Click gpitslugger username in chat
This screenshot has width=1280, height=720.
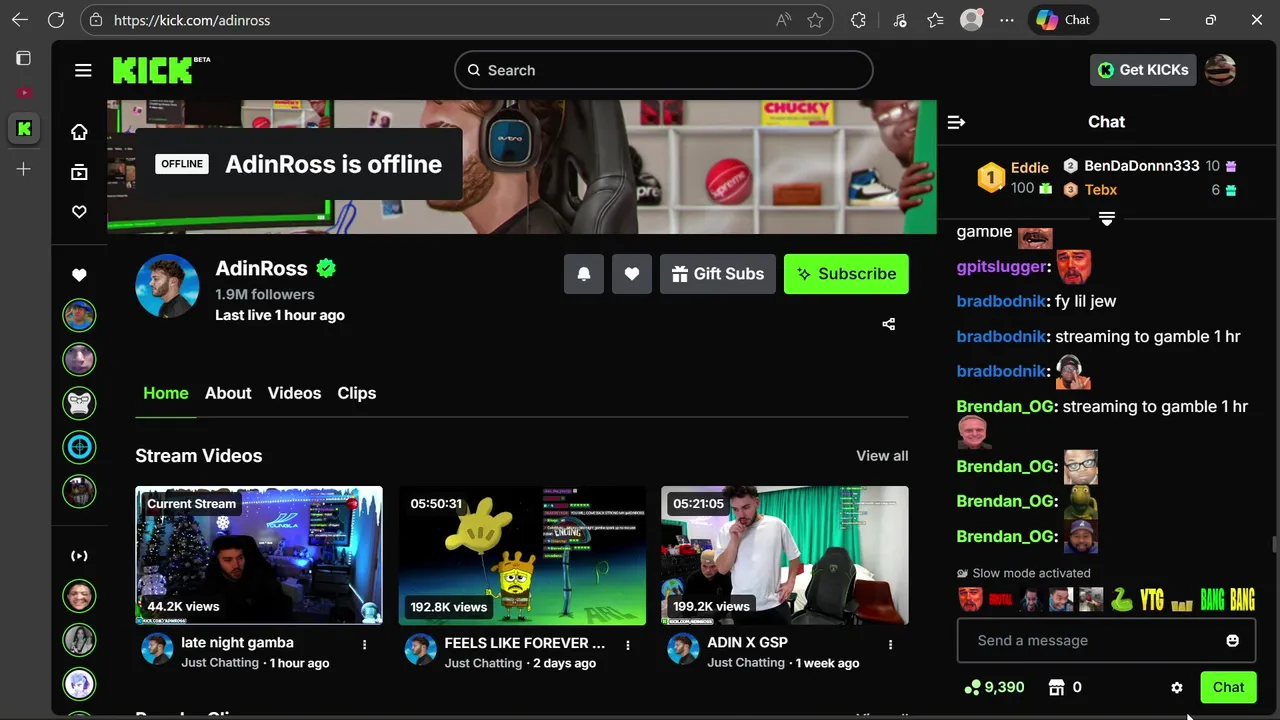coord(1001,267)
